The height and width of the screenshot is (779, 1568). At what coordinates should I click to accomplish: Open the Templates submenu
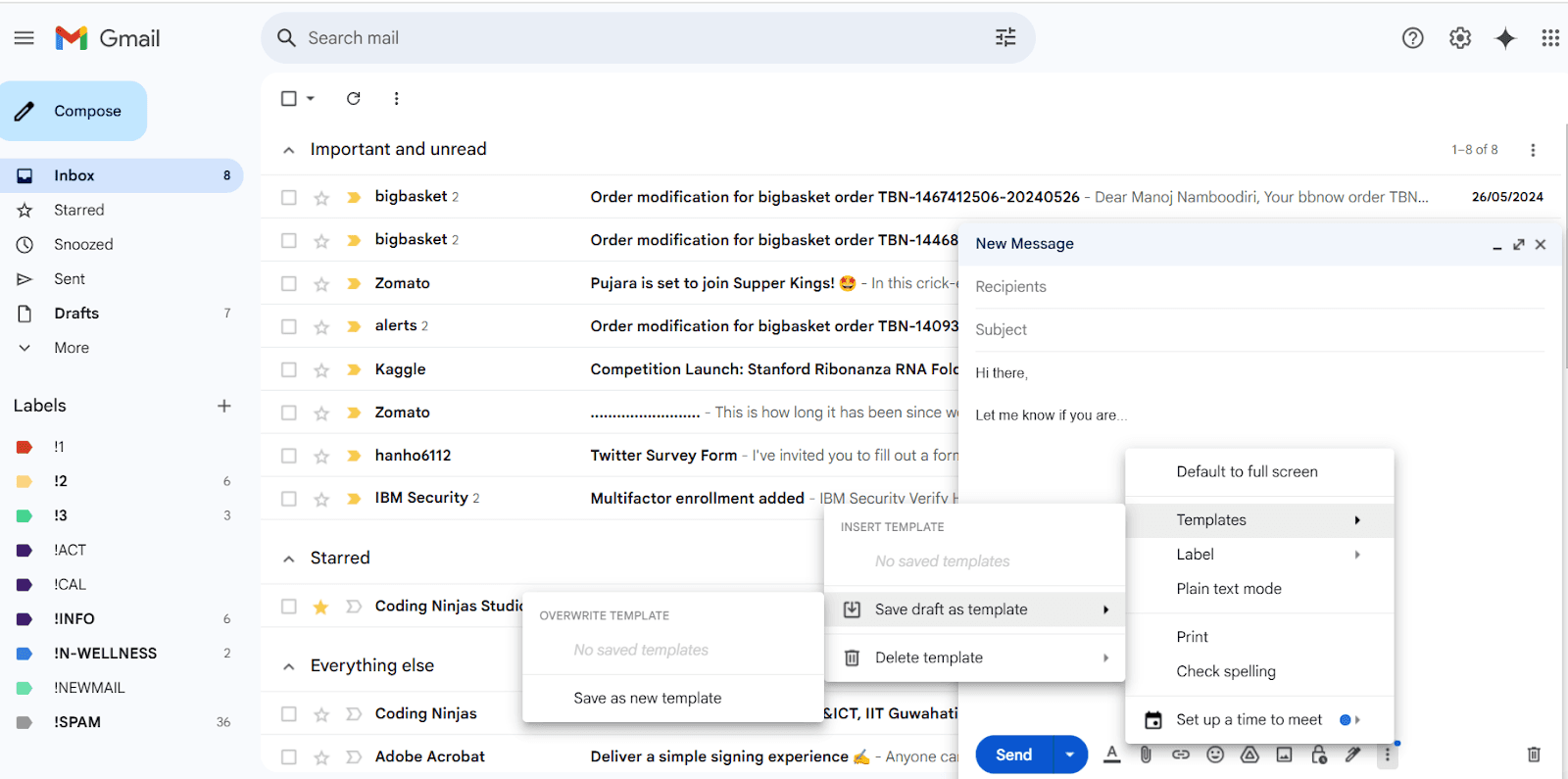[x=1259, y=519]
